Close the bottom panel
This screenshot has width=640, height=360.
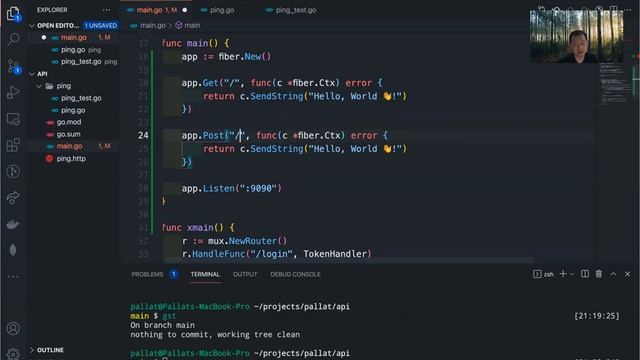pyautogui.click(x=627, y=274)
